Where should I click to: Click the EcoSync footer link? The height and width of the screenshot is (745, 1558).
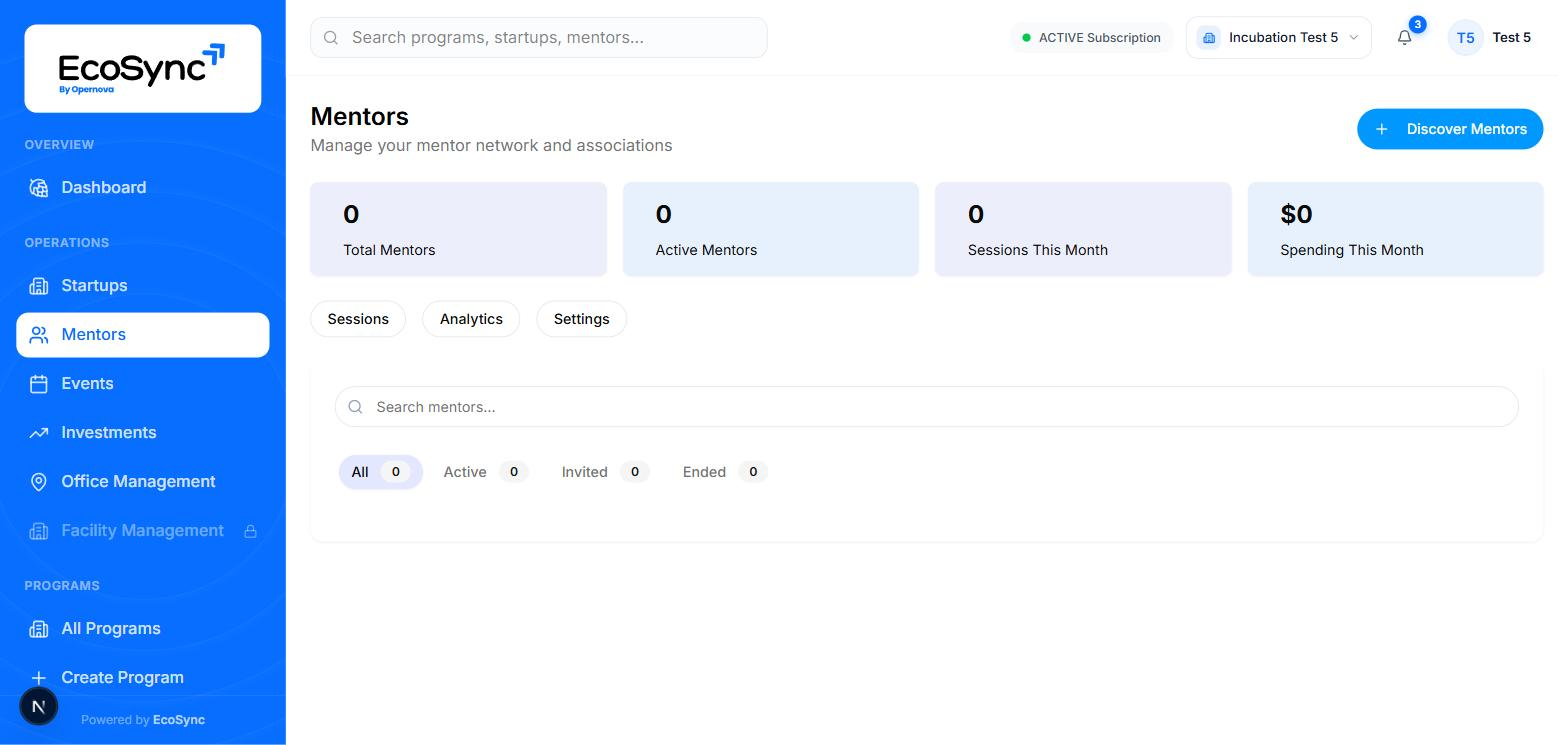179,720
